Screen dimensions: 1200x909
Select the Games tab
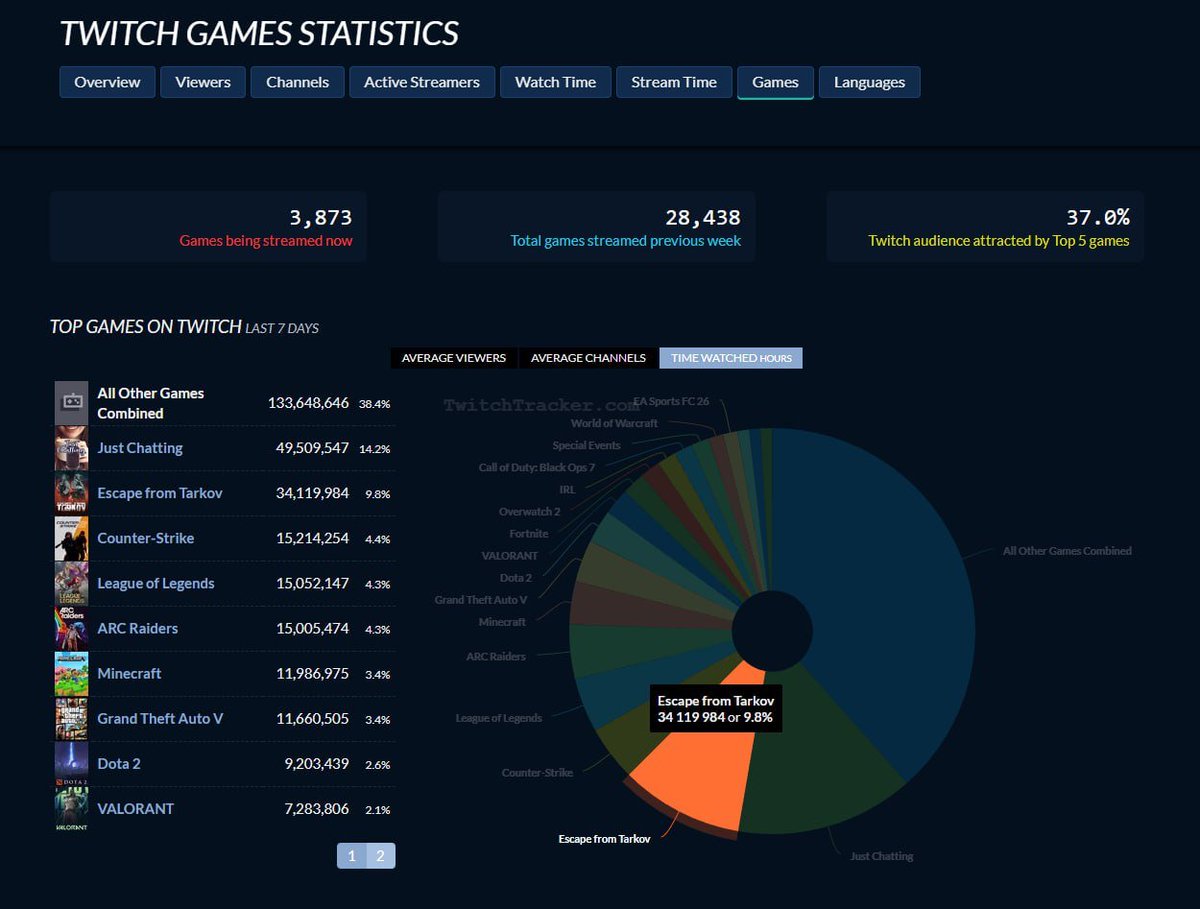tap(775, 82)
